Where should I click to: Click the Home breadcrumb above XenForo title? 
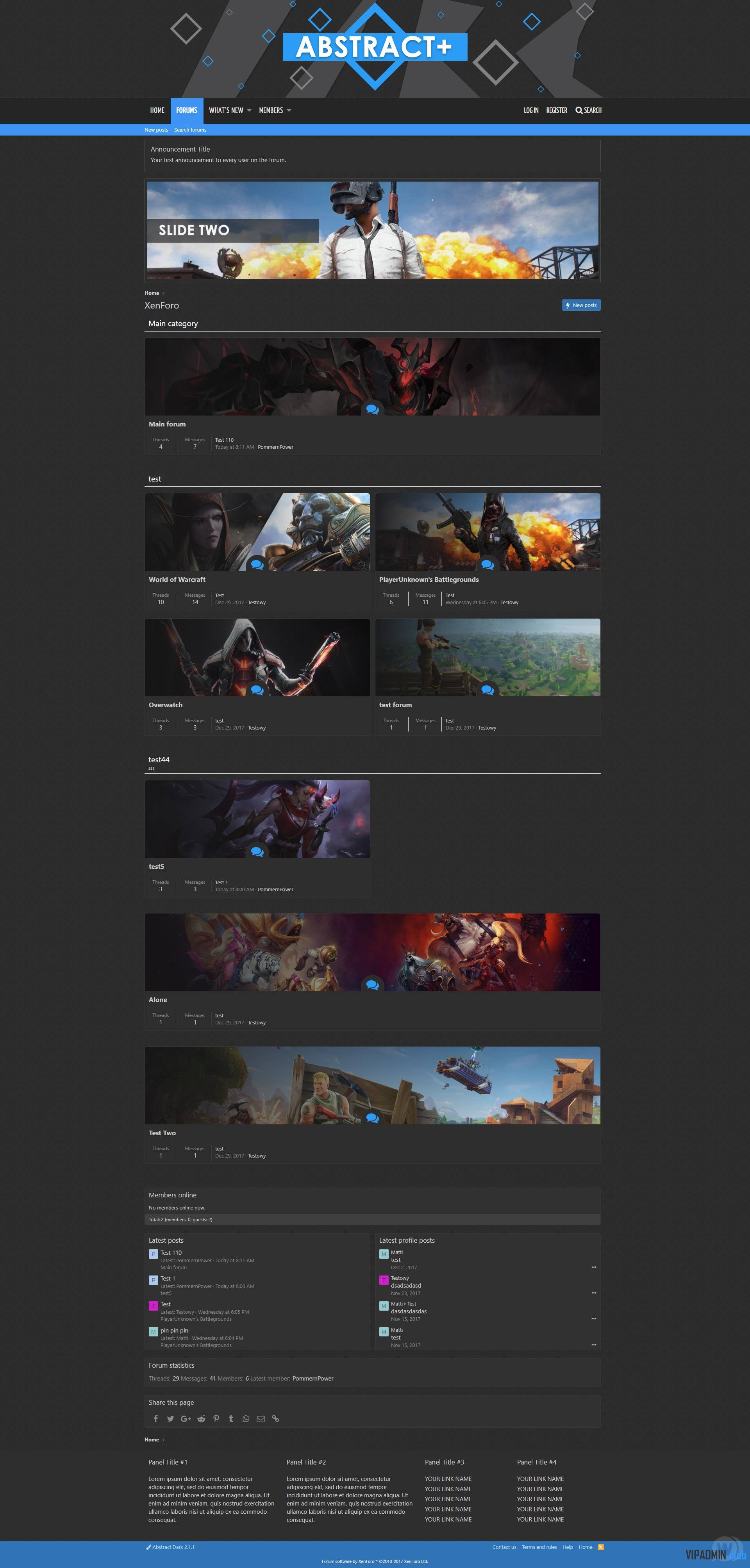152,293
